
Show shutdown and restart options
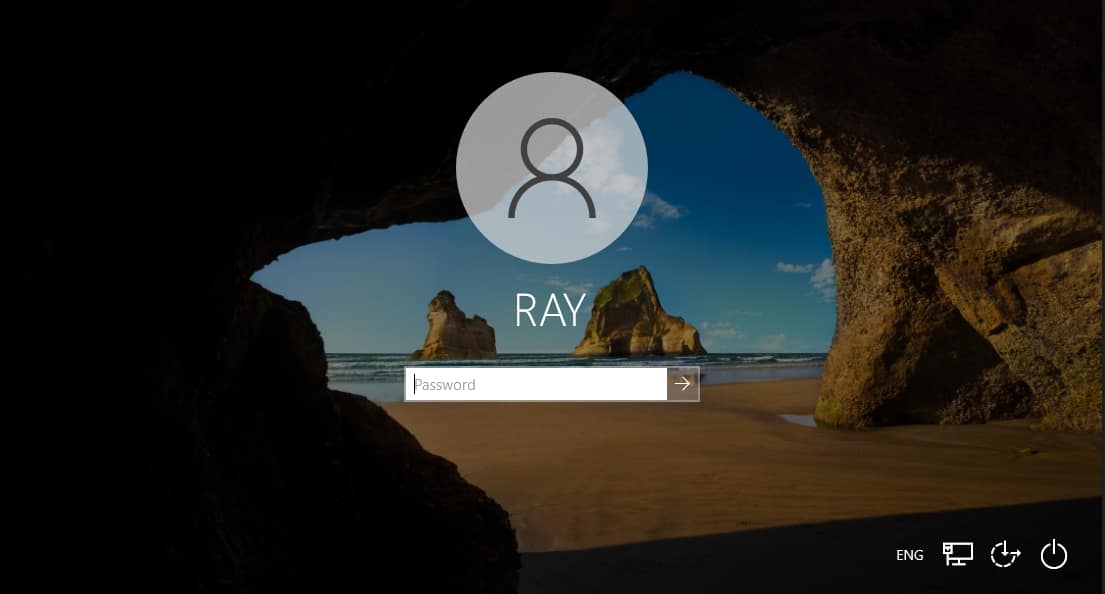(x=1054, y=554)
